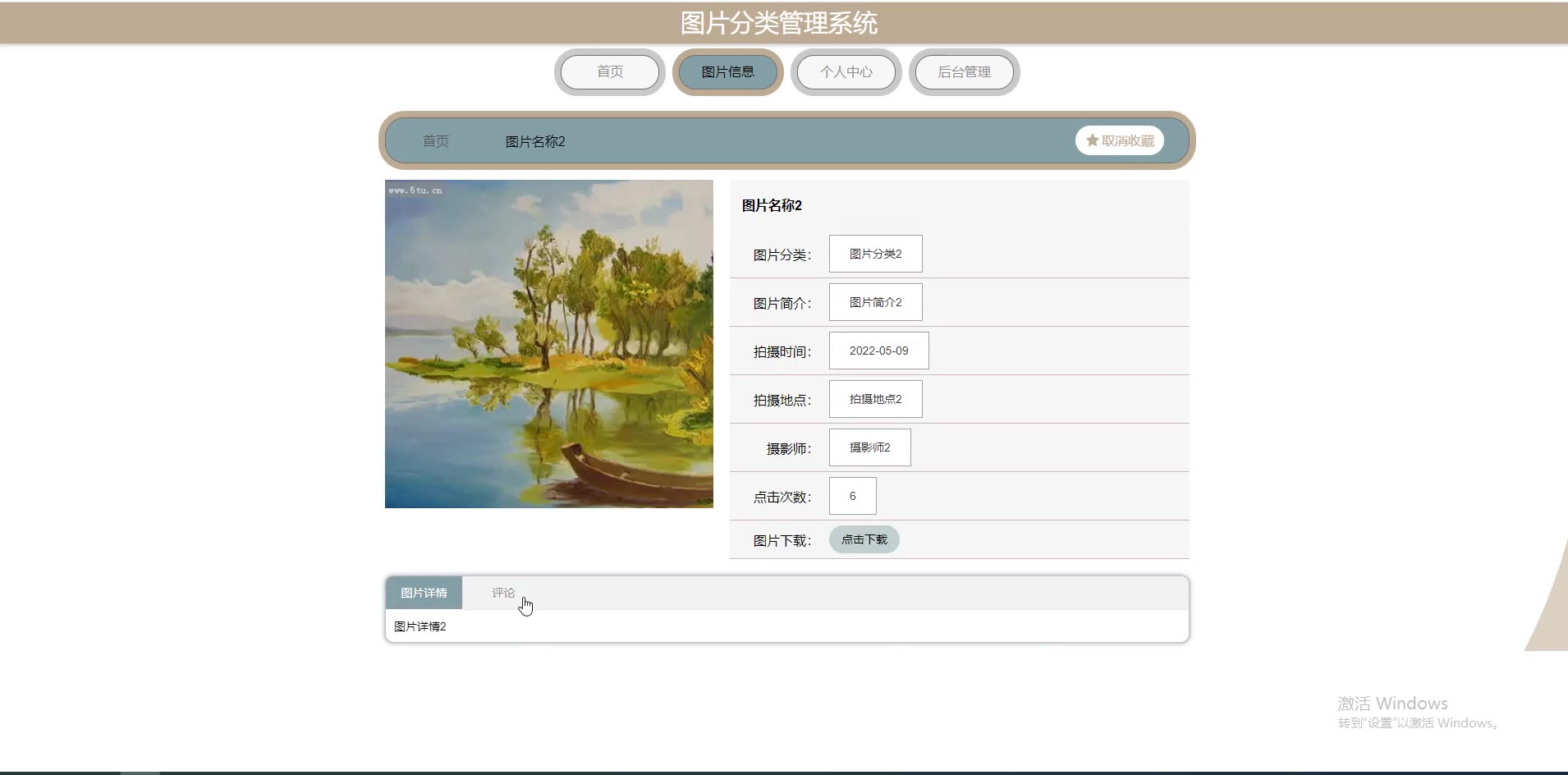
Task: Go to 个人中心 in the navigation
Action: 846,72
